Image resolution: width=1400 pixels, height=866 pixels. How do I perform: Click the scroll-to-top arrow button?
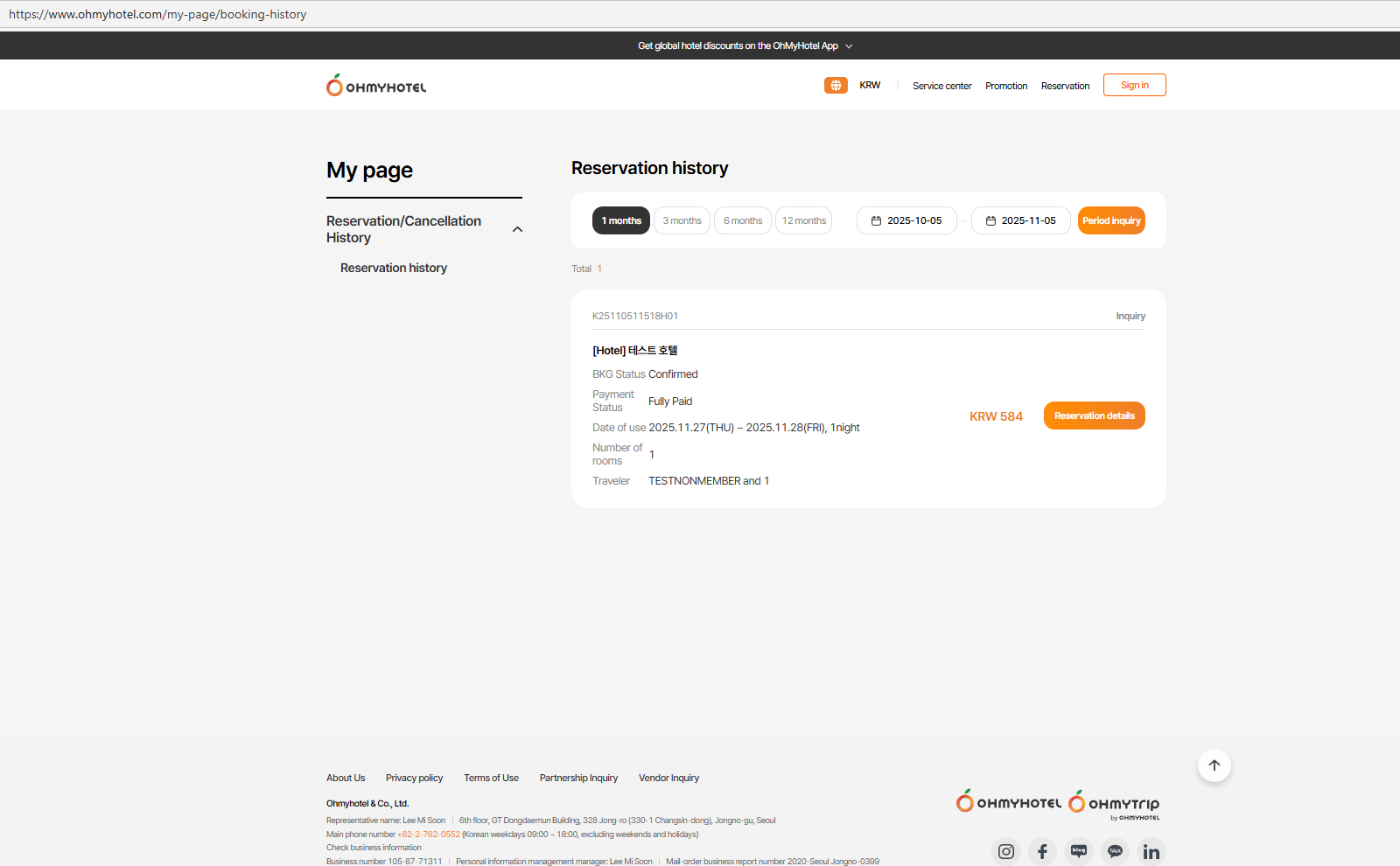(1214, 765)
